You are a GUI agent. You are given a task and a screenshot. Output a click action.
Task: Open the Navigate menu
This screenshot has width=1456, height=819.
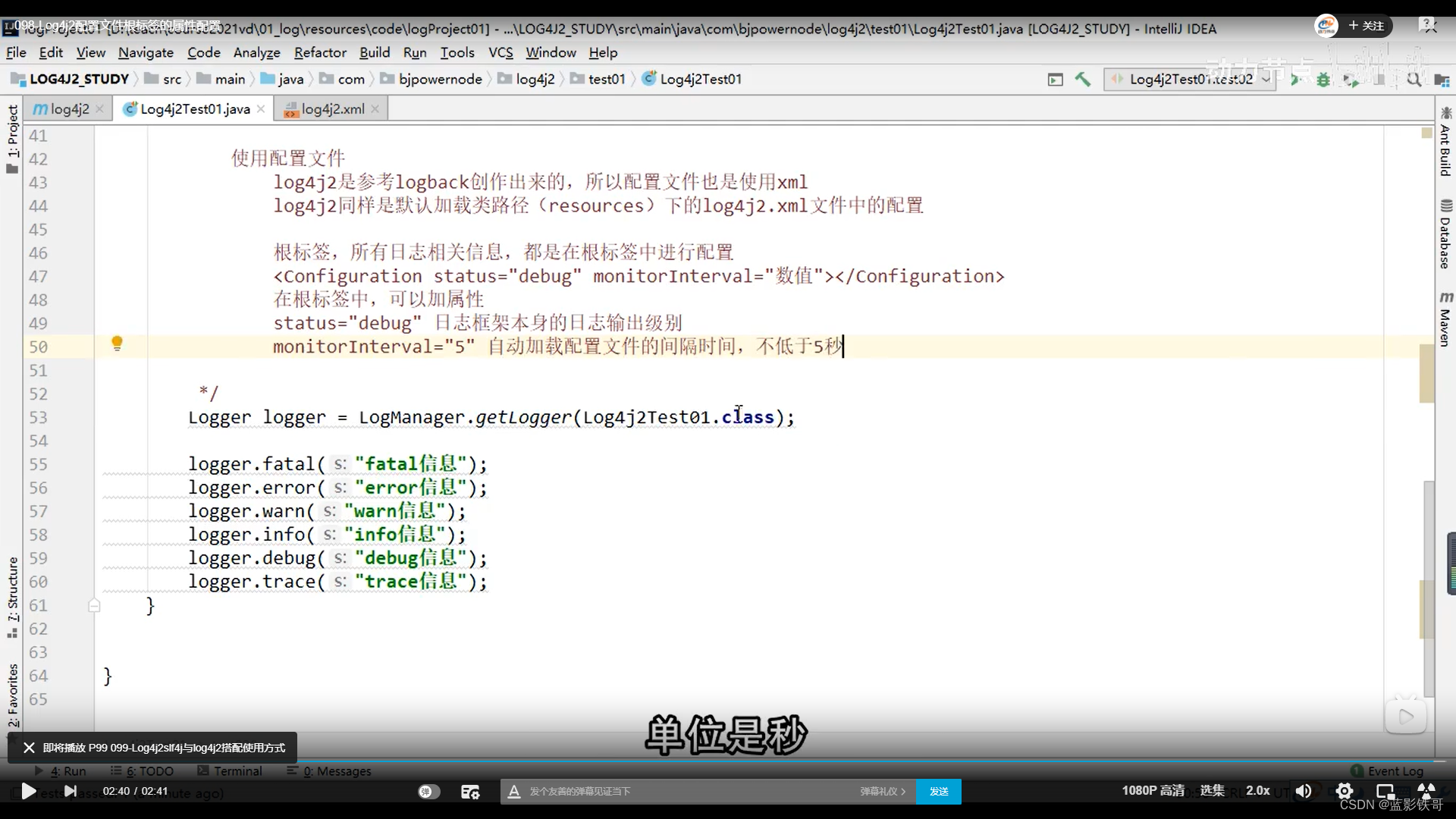[146, 52]
